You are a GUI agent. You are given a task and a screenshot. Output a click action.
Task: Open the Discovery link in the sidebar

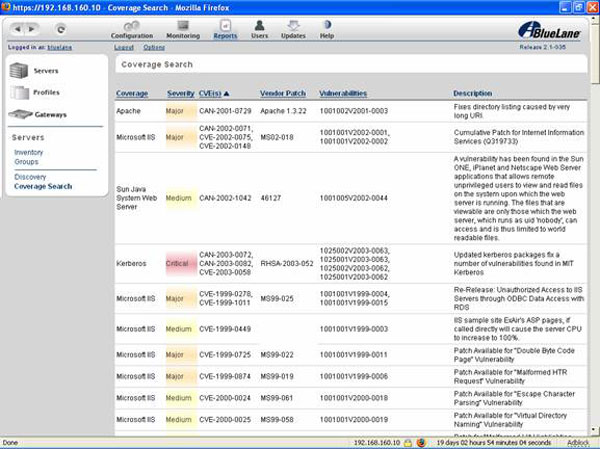point(30,177)
